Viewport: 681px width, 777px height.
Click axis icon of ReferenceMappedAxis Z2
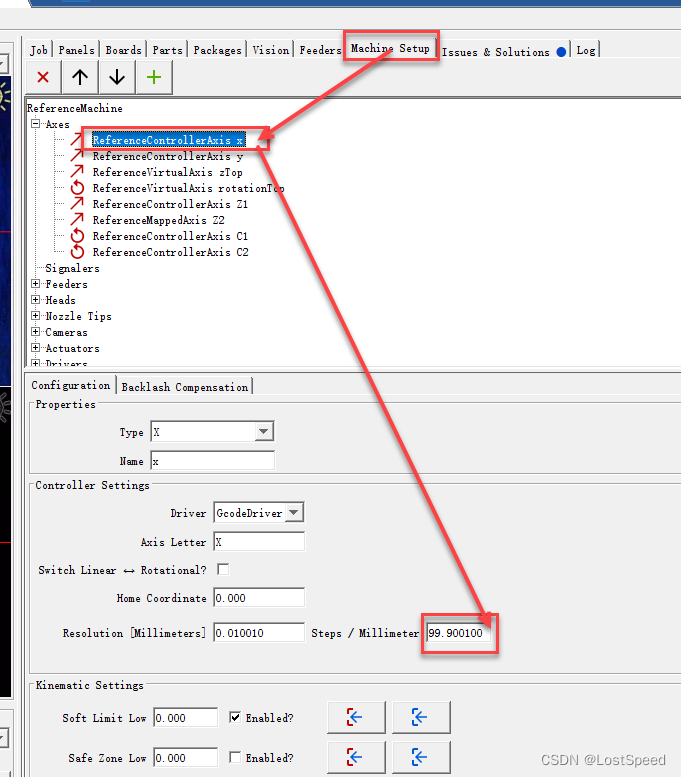tap(77, 220)
